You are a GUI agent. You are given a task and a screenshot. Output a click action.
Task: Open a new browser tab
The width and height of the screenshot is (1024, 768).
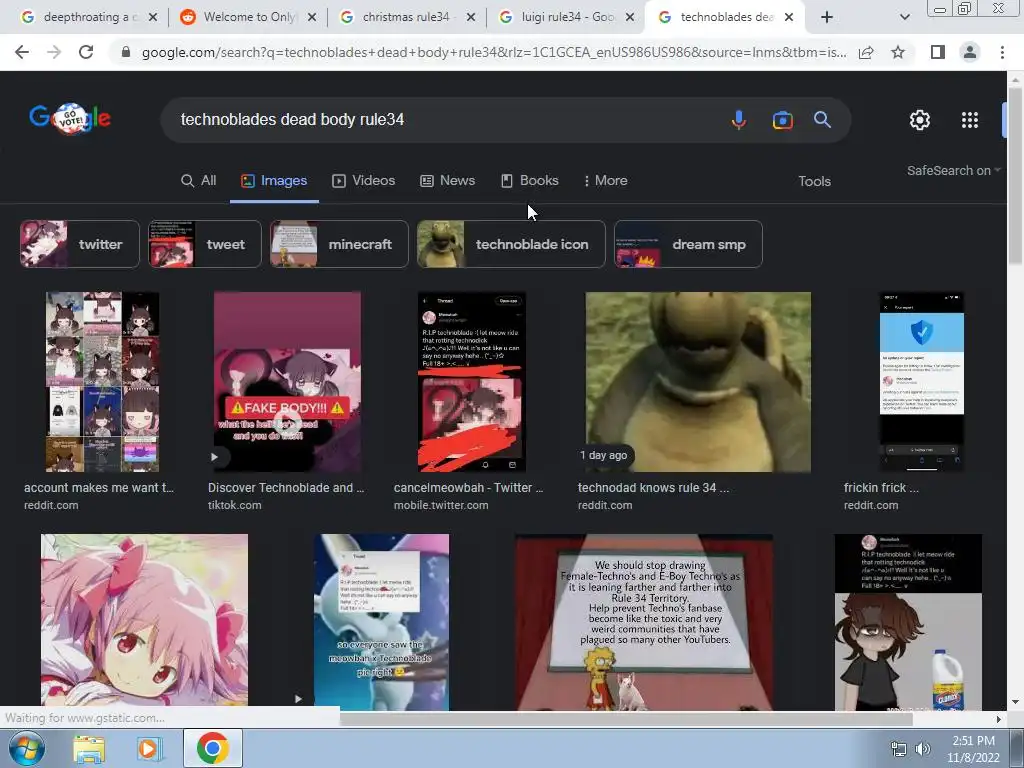click(x=827, y=18)
